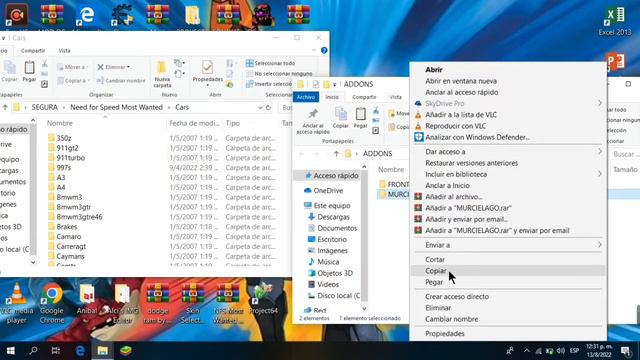Image resolution: width=640 pixels, height=360 pixels.
Task: Click Abrir at top of context menu
Action: point(433,70)
